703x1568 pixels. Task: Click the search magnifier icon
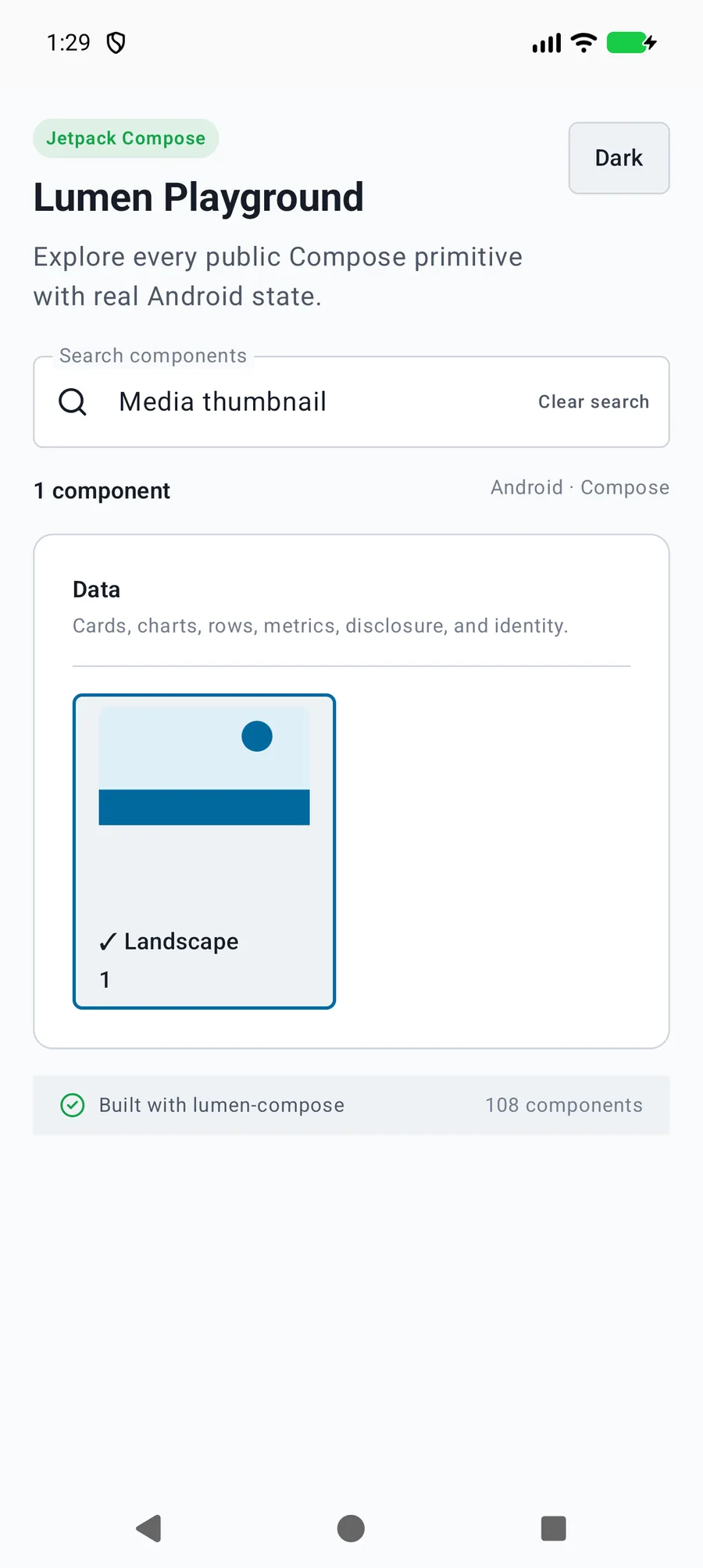[73, 402]
